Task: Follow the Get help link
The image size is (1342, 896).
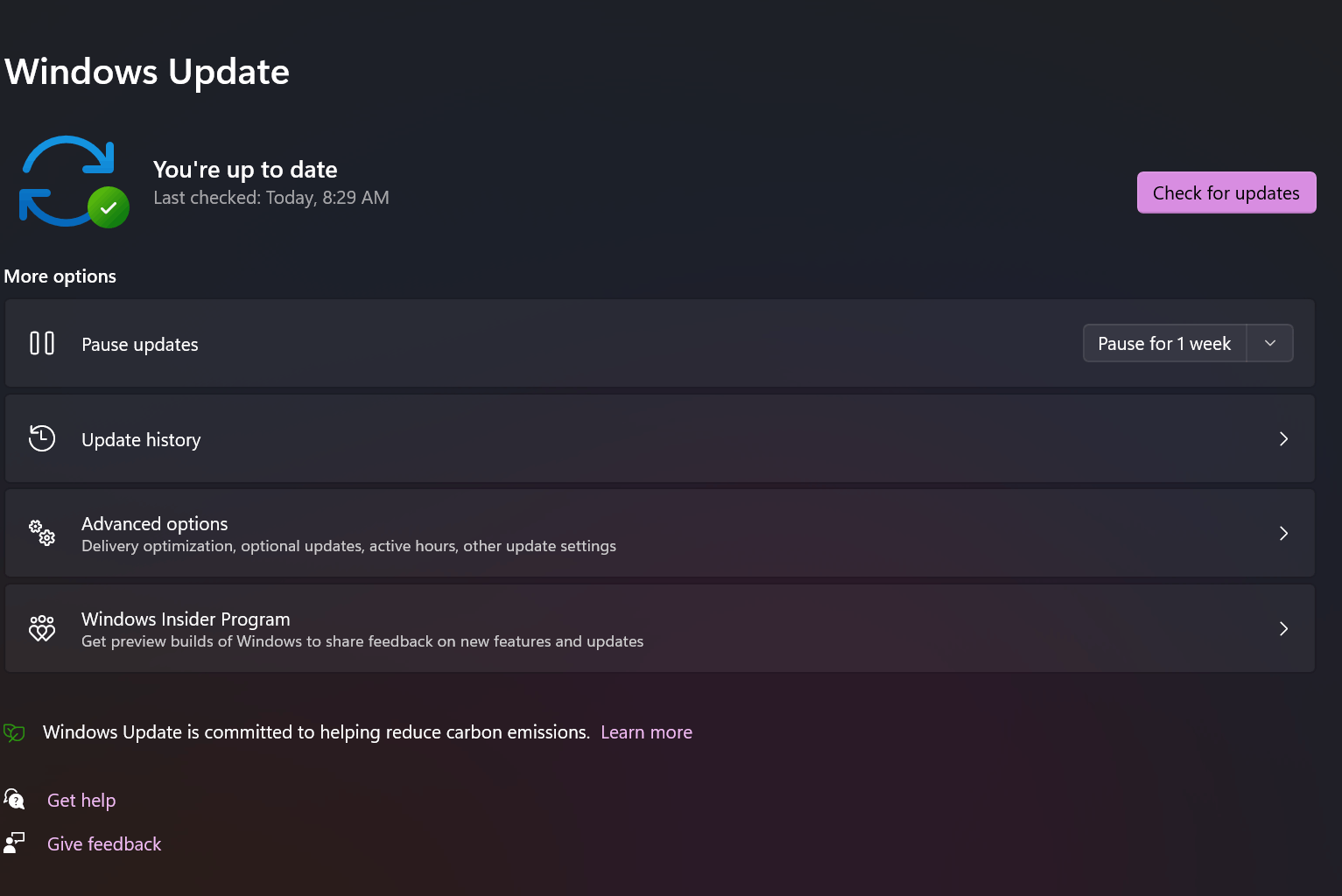Action: pyautogui.click(x=81, y=801)
